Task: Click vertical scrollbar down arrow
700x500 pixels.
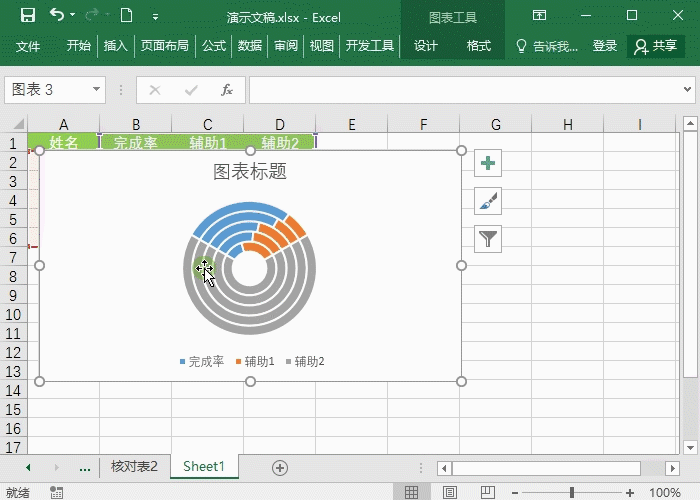Action: [690, 447]
